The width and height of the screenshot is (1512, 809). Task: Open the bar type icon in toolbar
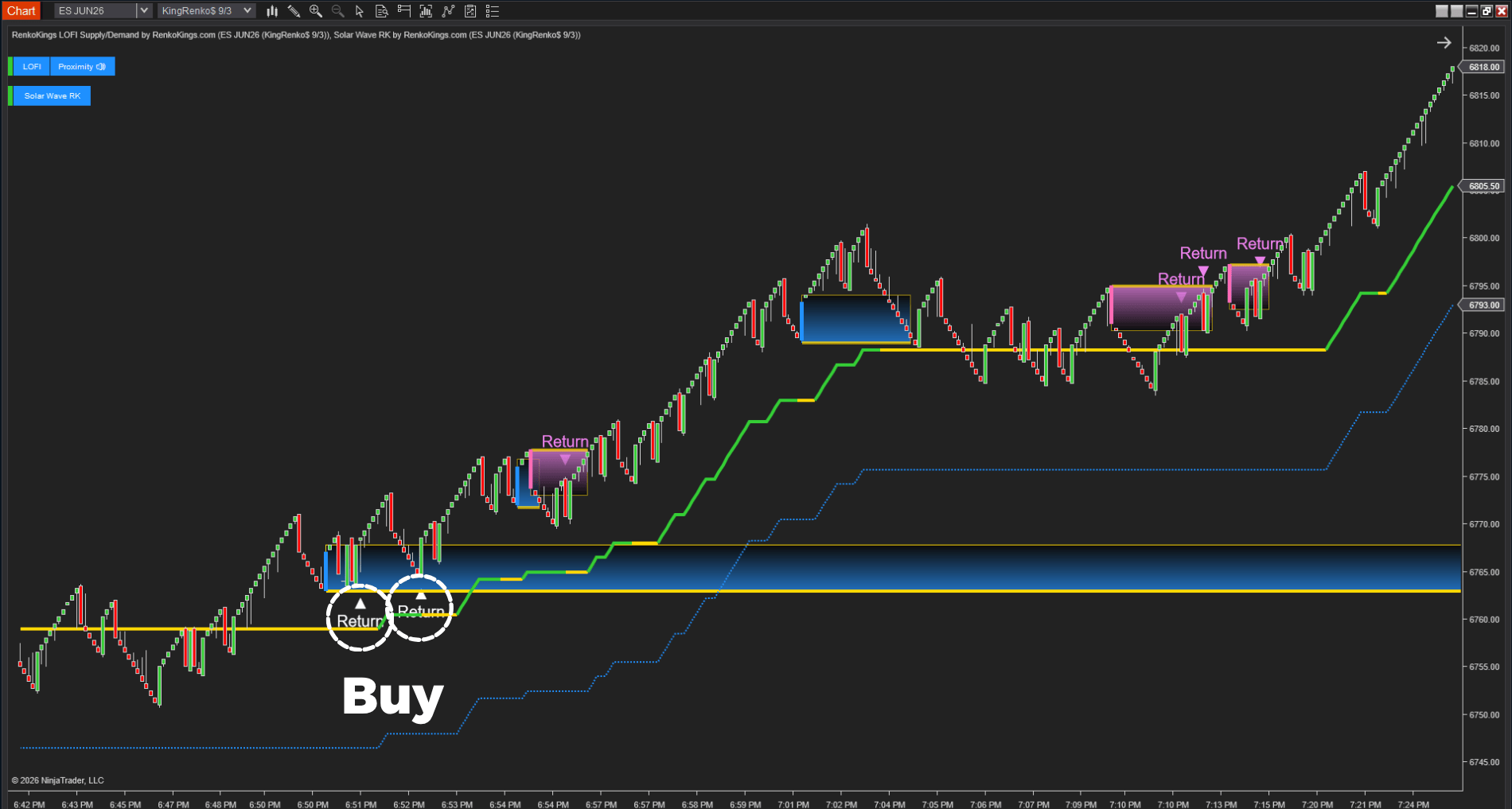(272, 11)
